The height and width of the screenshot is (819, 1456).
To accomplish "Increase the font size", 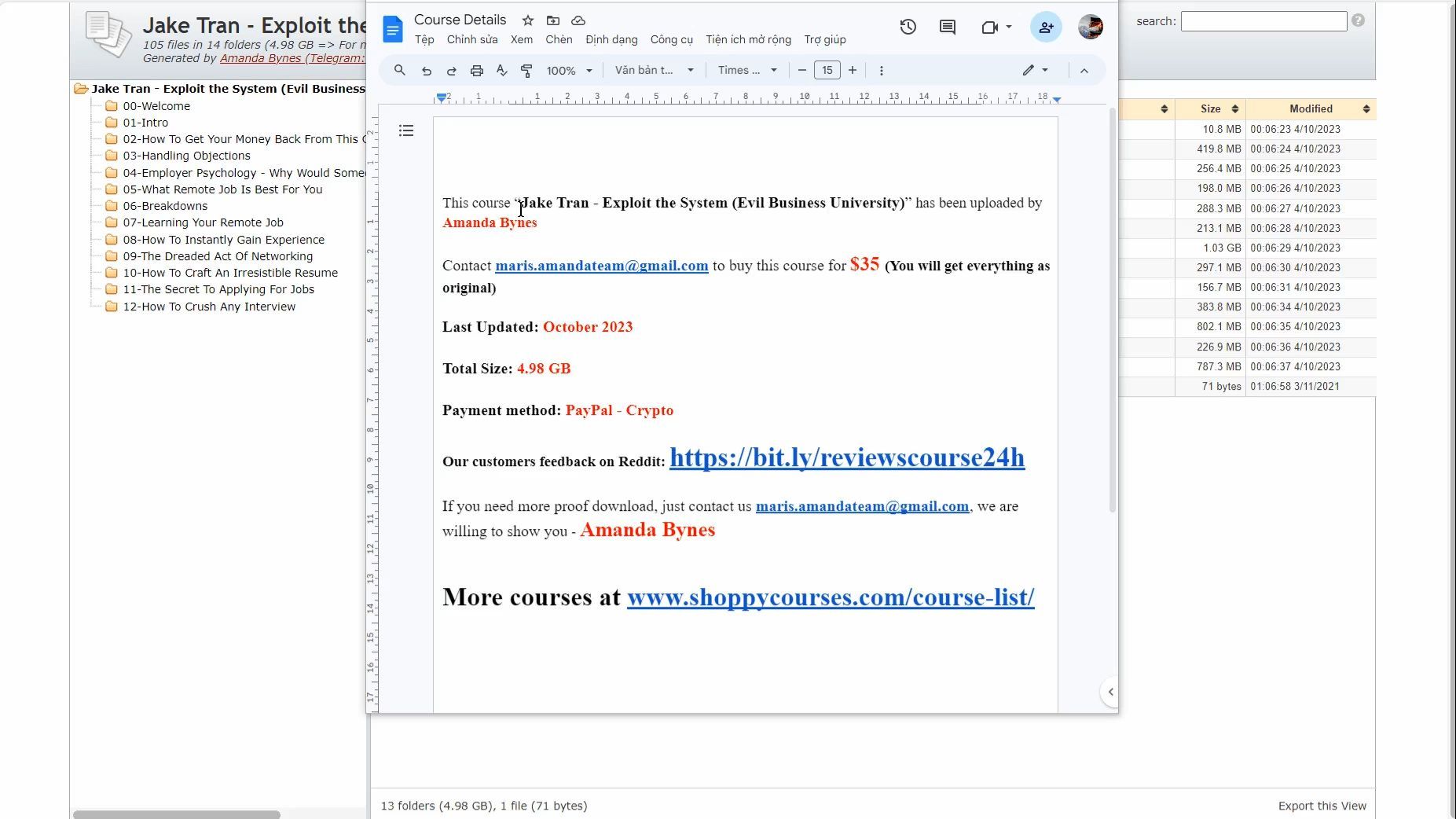I will coord(853,70).
